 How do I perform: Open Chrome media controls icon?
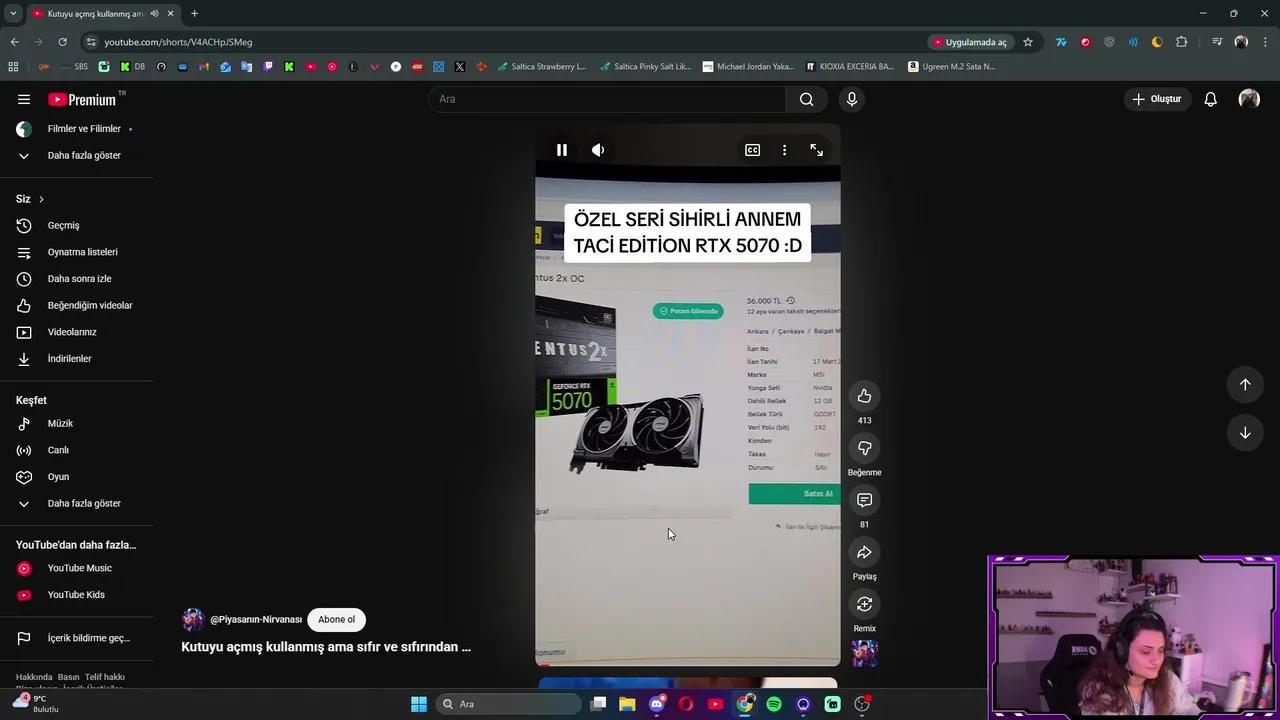click(x=1217, y=42)
